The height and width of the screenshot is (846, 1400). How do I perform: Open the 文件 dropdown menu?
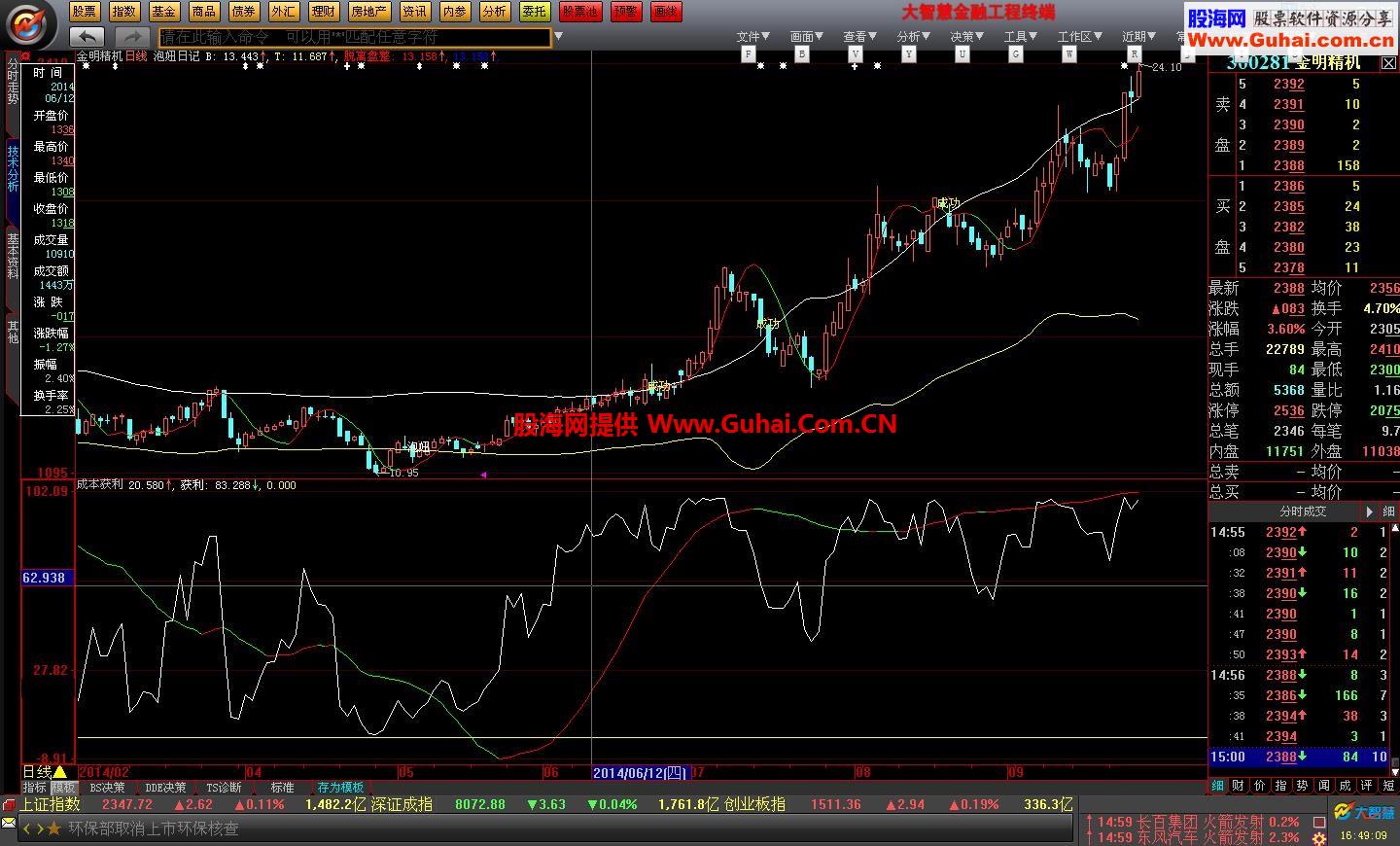coord(752,37)
